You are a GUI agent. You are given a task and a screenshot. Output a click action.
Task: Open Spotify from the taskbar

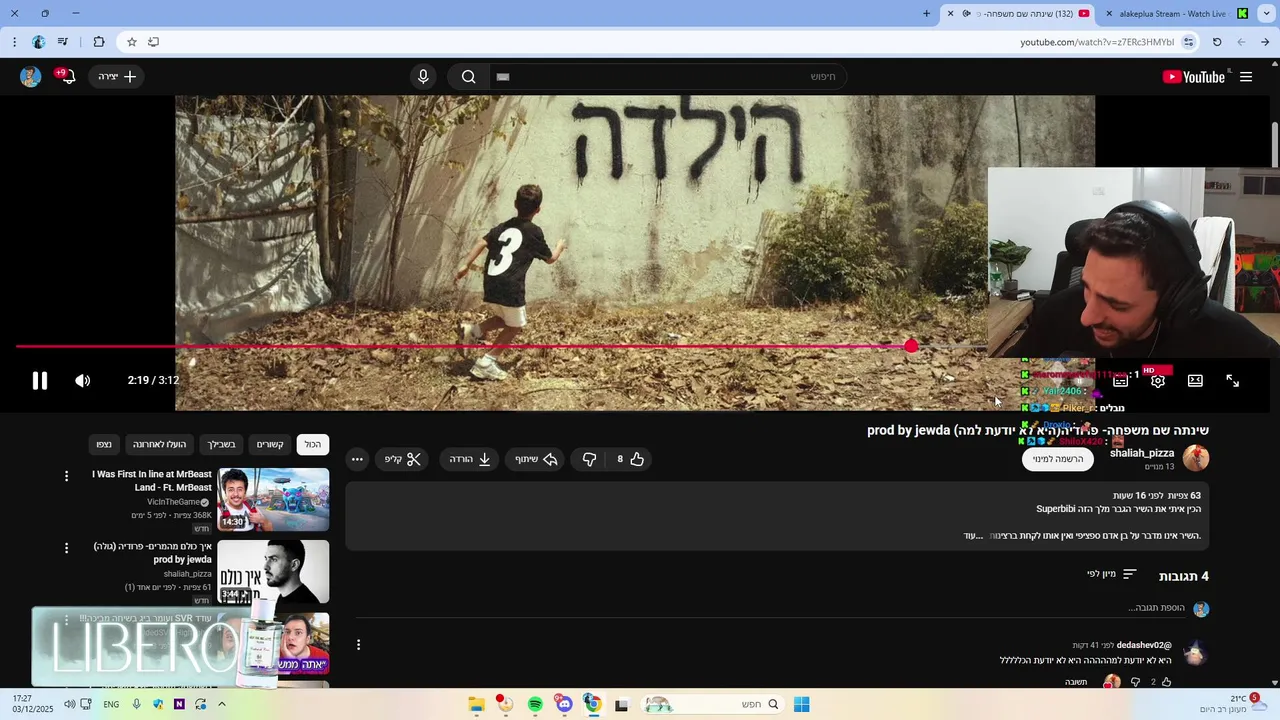(535, 704)
